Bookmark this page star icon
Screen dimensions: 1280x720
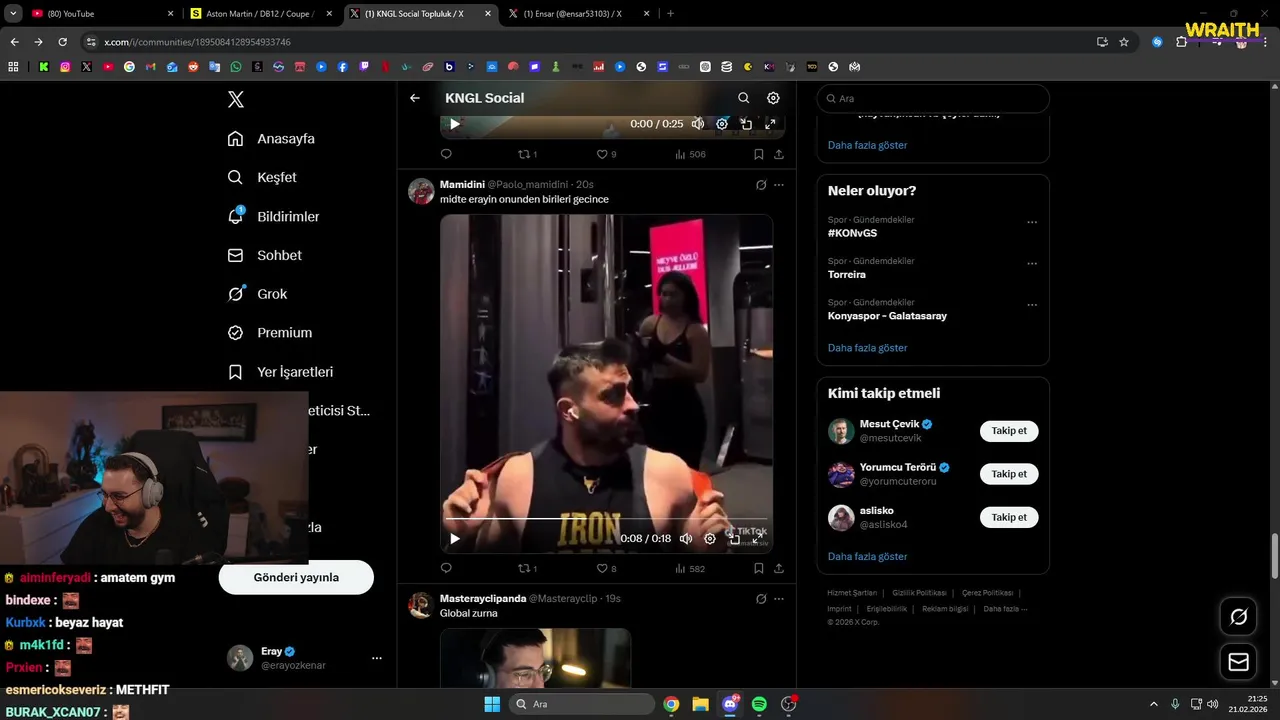[1124, 42]
